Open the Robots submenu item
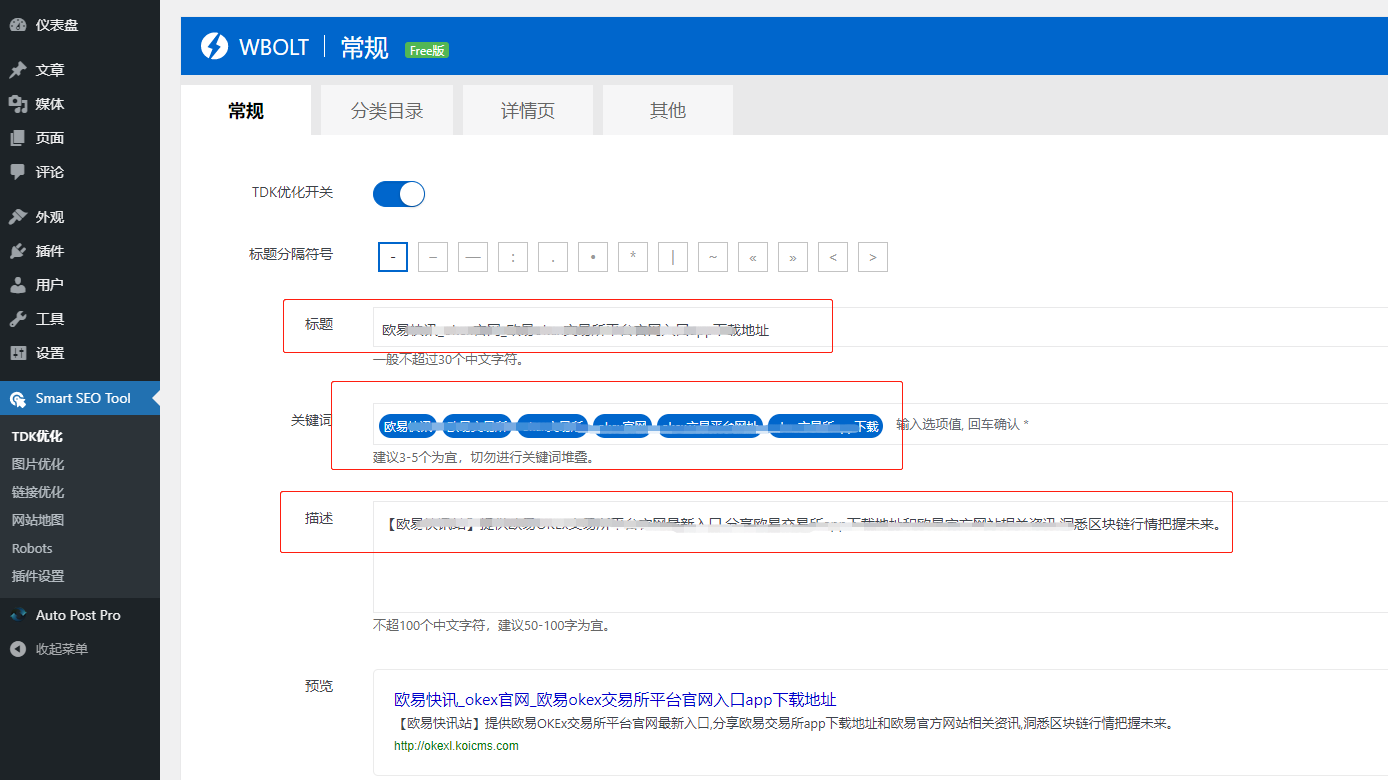This screenshot has height=780, width=1388. point(32,548)
